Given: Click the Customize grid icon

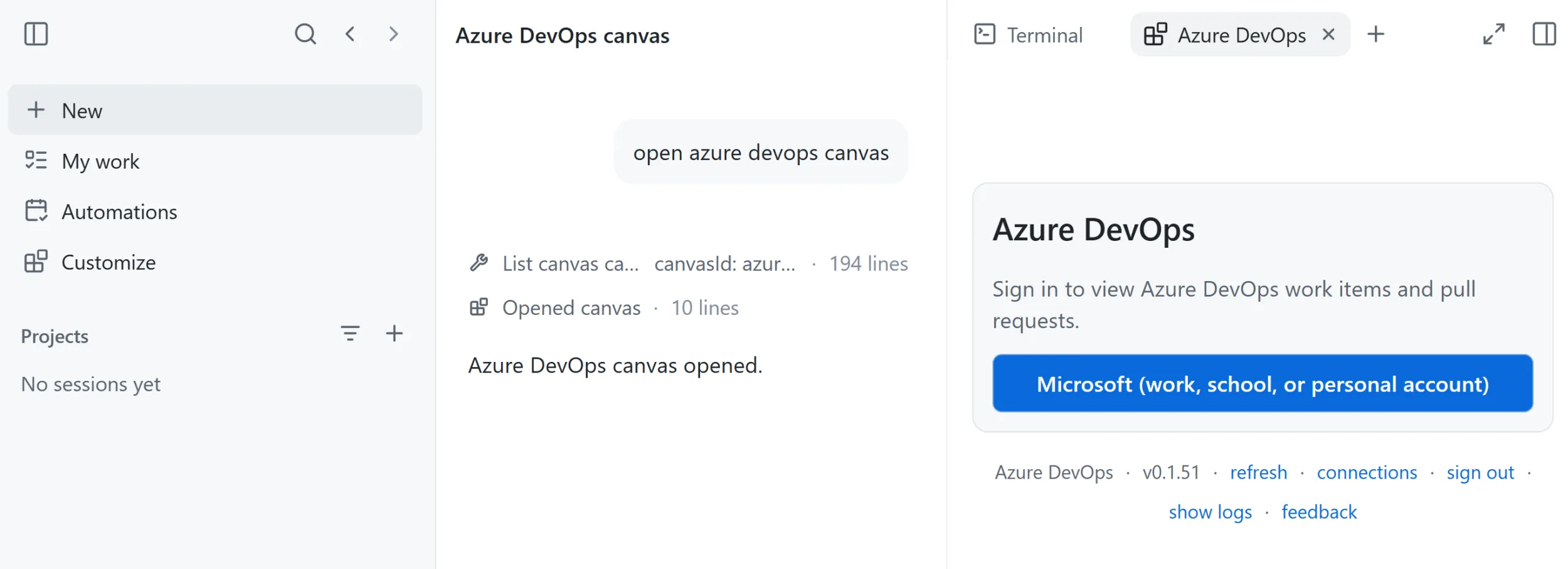Looking at the screenshot, I should 36,262.
